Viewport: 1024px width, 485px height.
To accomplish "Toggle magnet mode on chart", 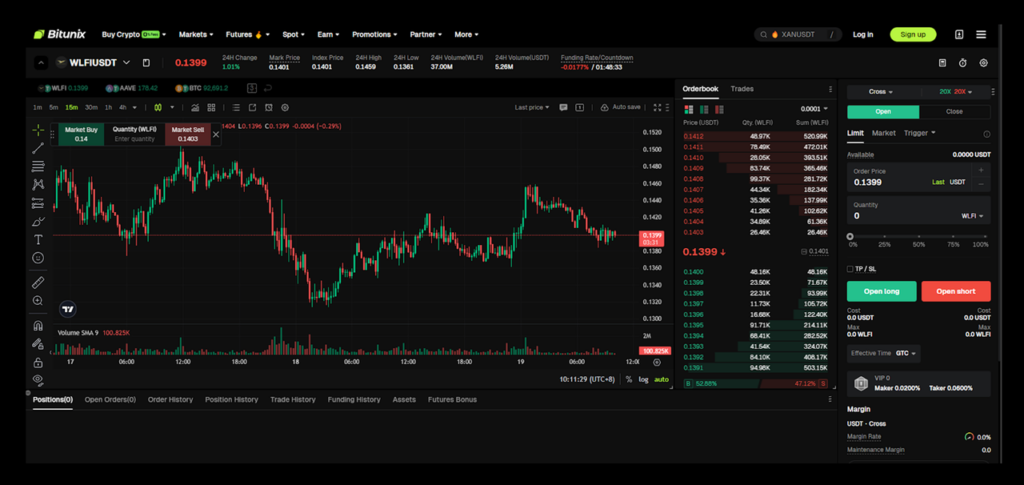I will click(38, 325).
